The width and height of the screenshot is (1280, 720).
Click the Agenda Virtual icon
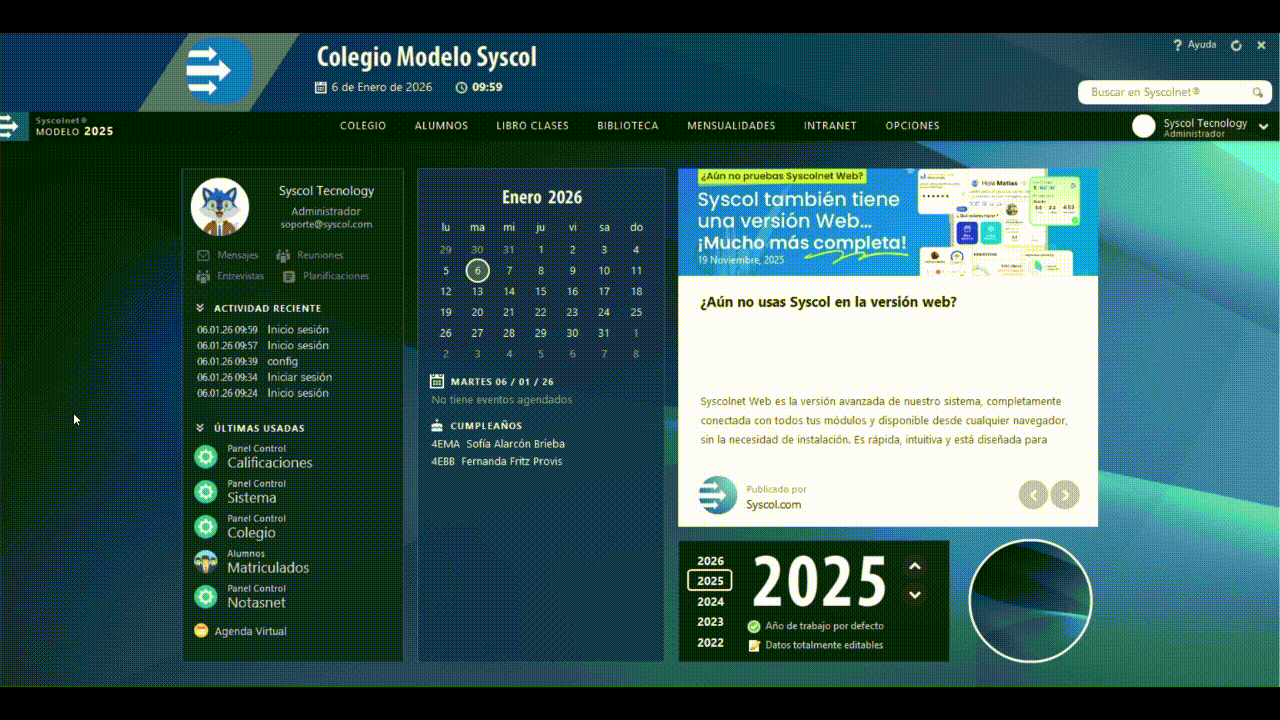[201, 631]
